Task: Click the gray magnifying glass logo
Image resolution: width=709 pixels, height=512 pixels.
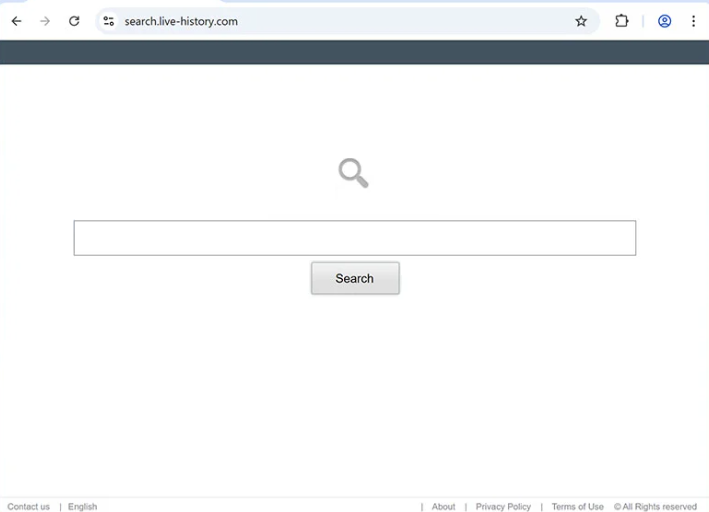Action: [x=353, y=173]
